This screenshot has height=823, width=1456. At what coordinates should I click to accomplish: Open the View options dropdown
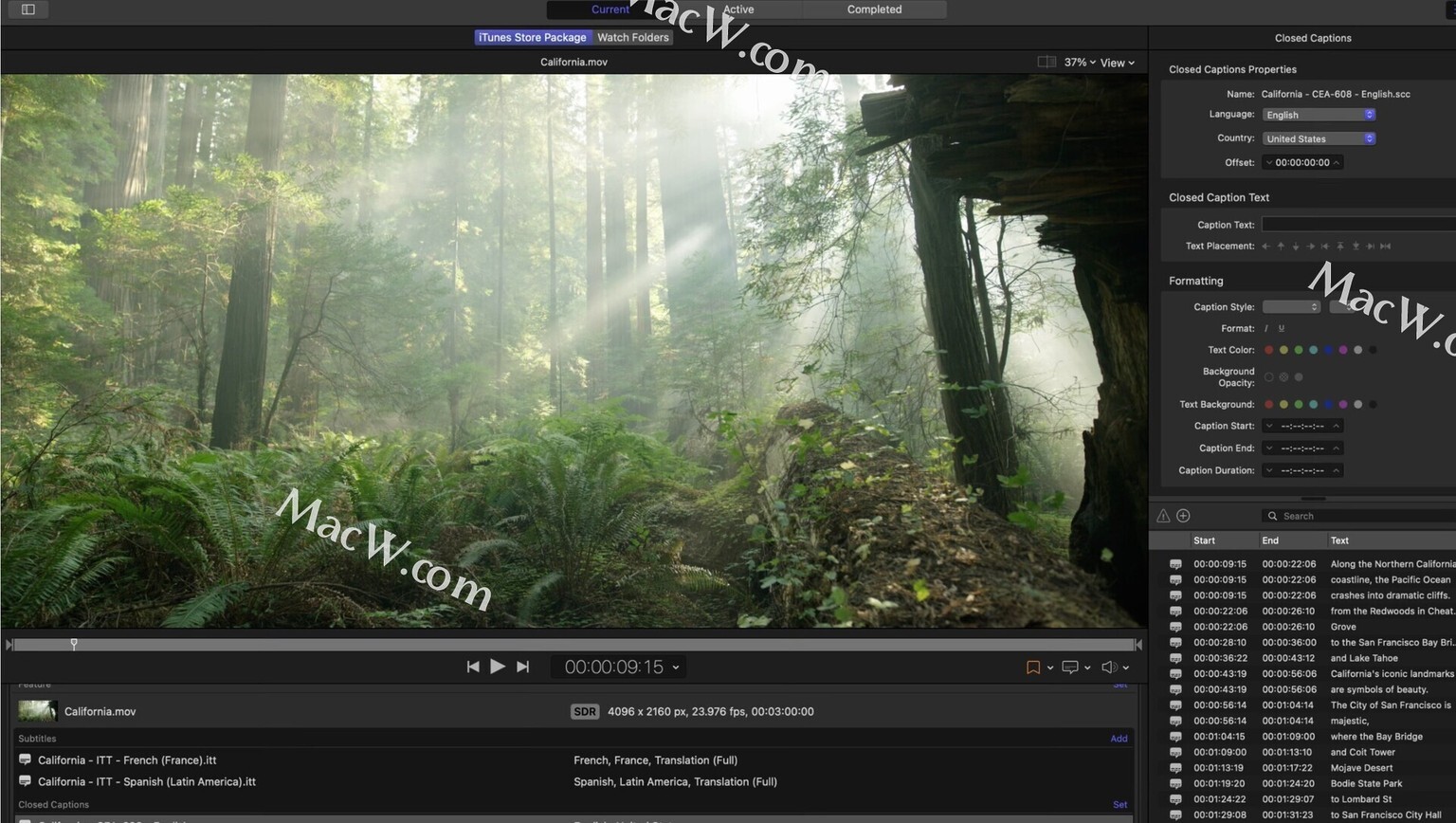[1117, 63]
